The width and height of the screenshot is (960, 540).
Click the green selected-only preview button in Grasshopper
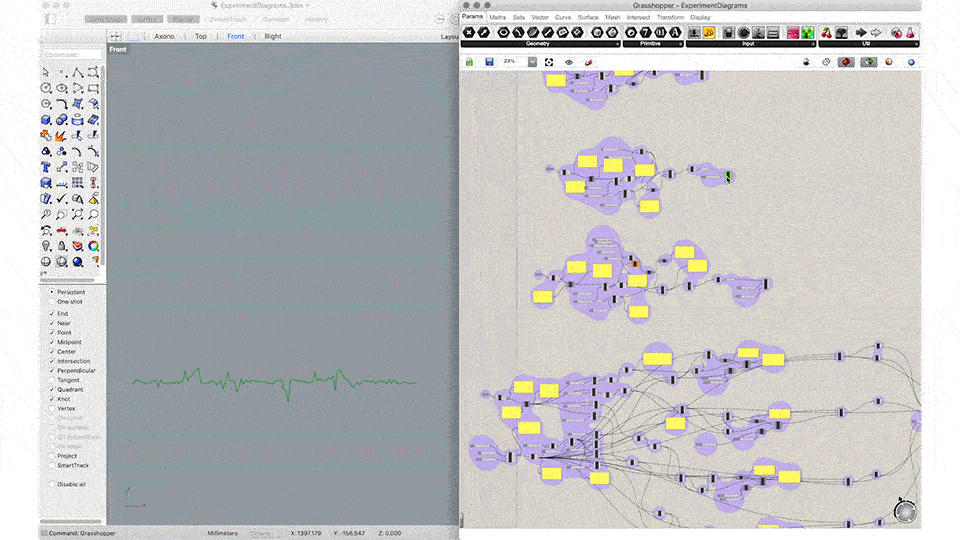pos(869,62)
